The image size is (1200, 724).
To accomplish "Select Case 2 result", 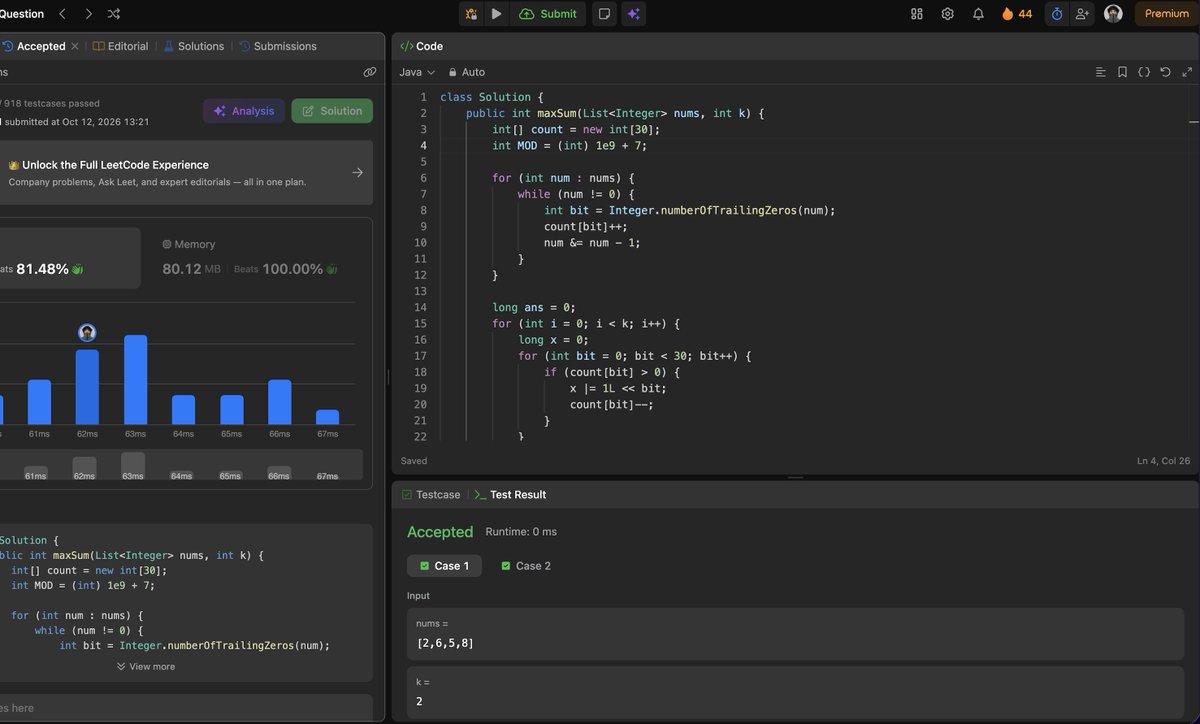I will [526, 566].
